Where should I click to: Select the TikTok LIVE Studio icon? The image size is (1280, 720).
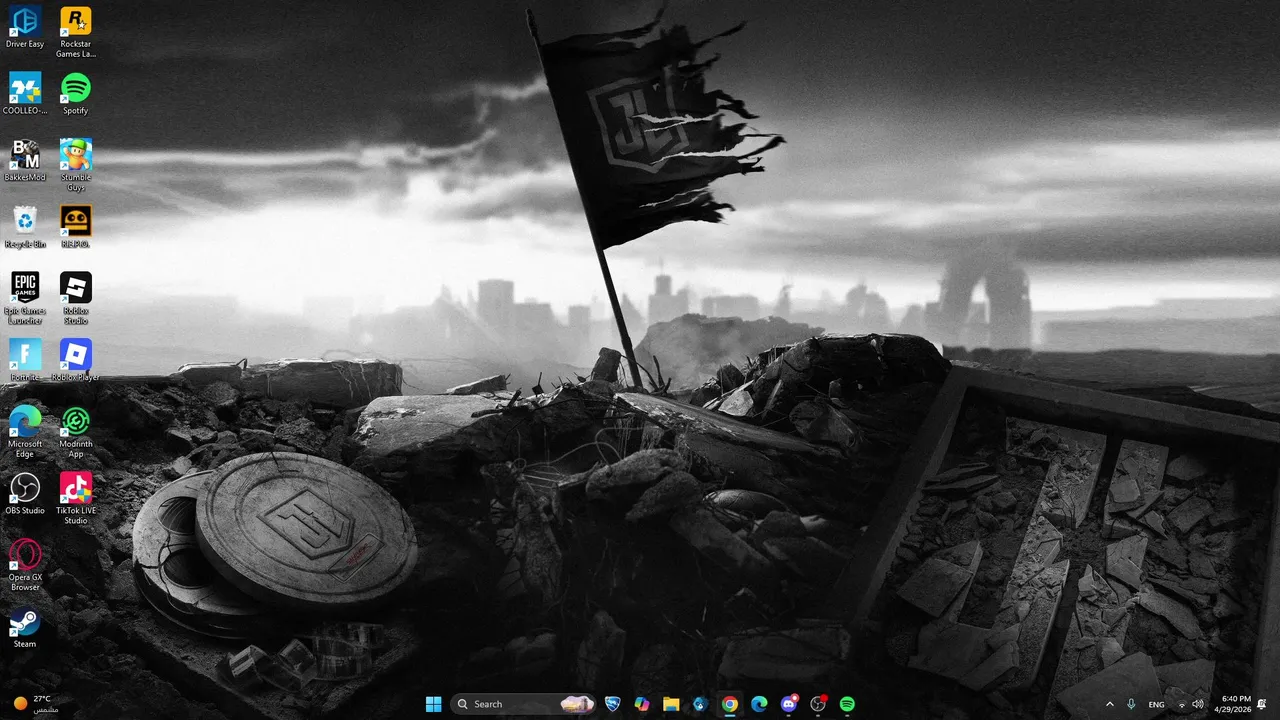click(x=75, y=498)
